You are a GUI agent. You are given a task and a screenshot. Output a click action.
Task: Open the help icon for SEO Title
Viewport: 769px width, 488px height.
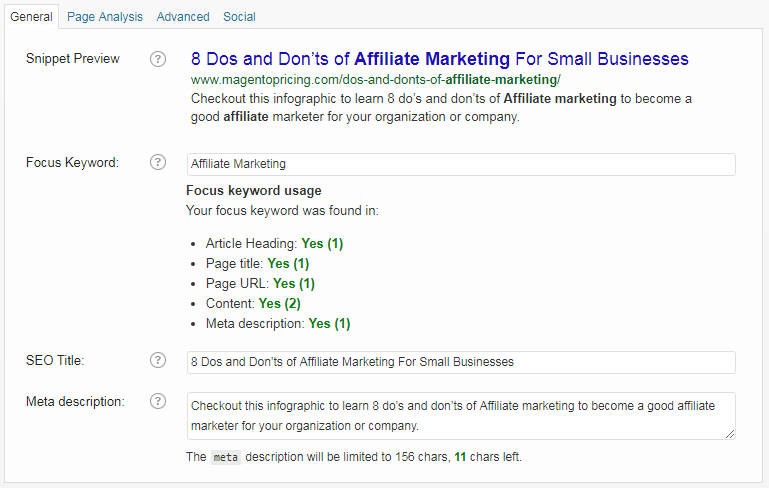pos(157,360)
